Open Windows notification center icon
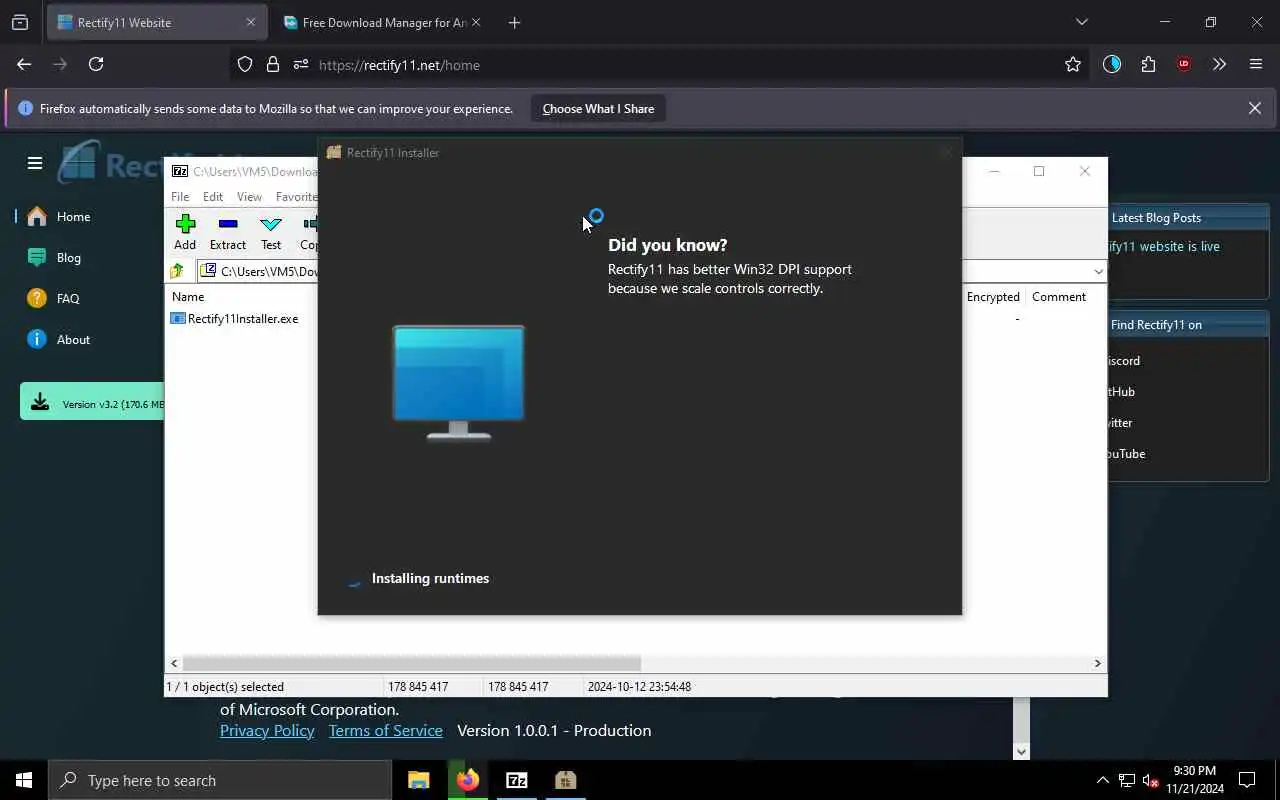This screenshot has width=1280, height=800. 1247,780
